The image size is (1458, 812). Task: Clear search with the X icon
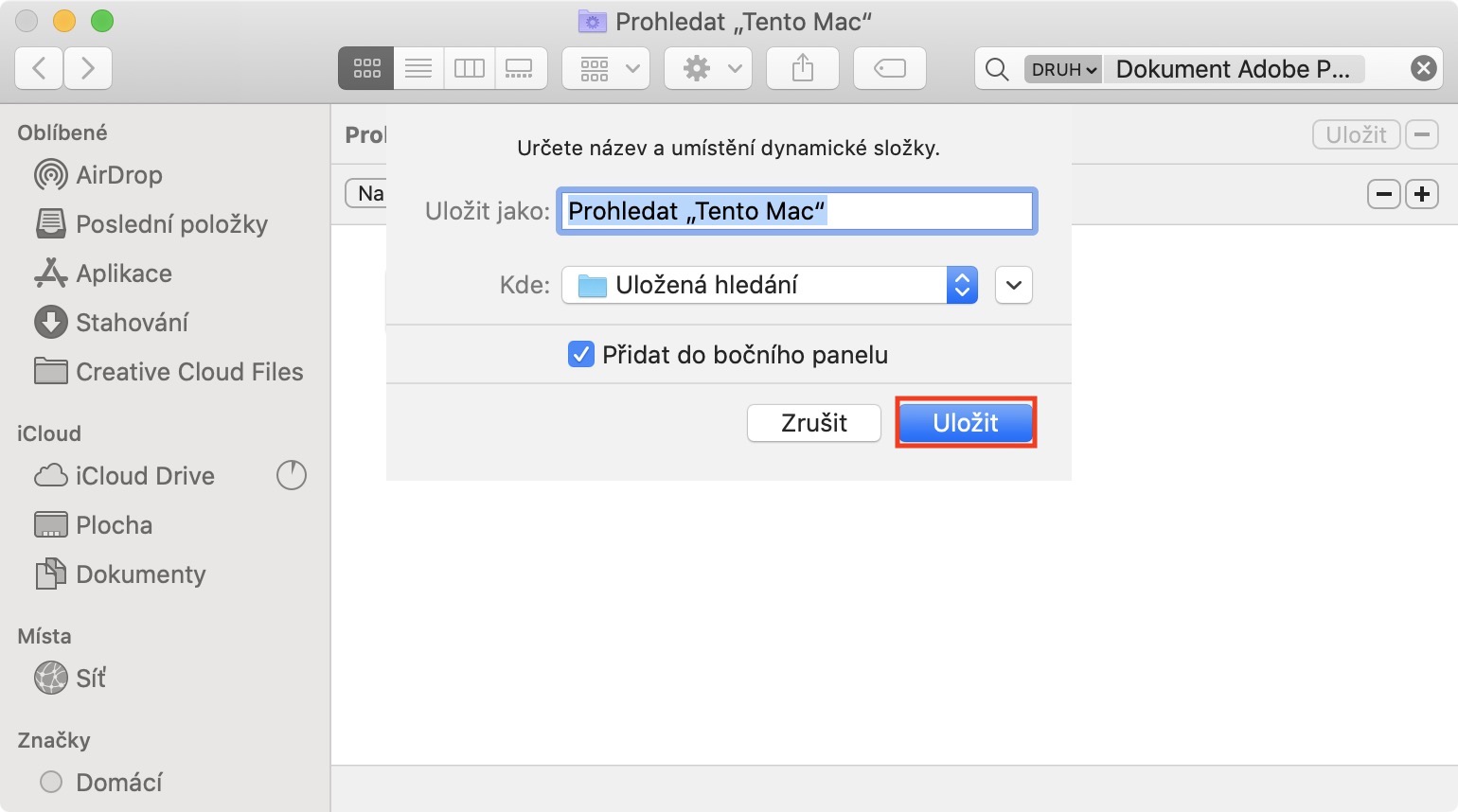tap(1423, 68)
